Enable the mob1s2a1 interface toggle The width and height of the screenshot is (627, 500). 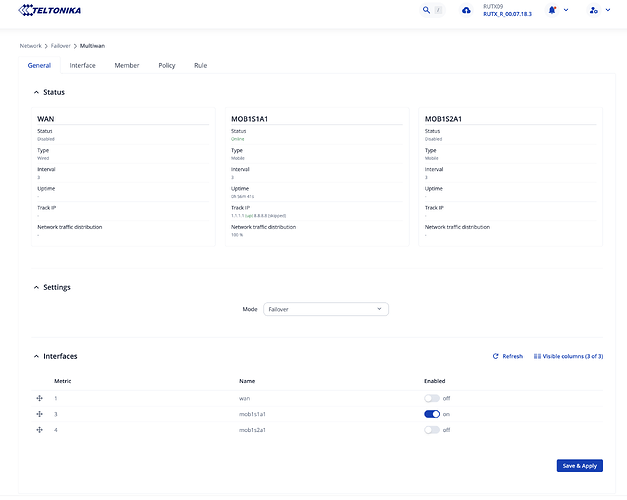(x=432, y=429)
